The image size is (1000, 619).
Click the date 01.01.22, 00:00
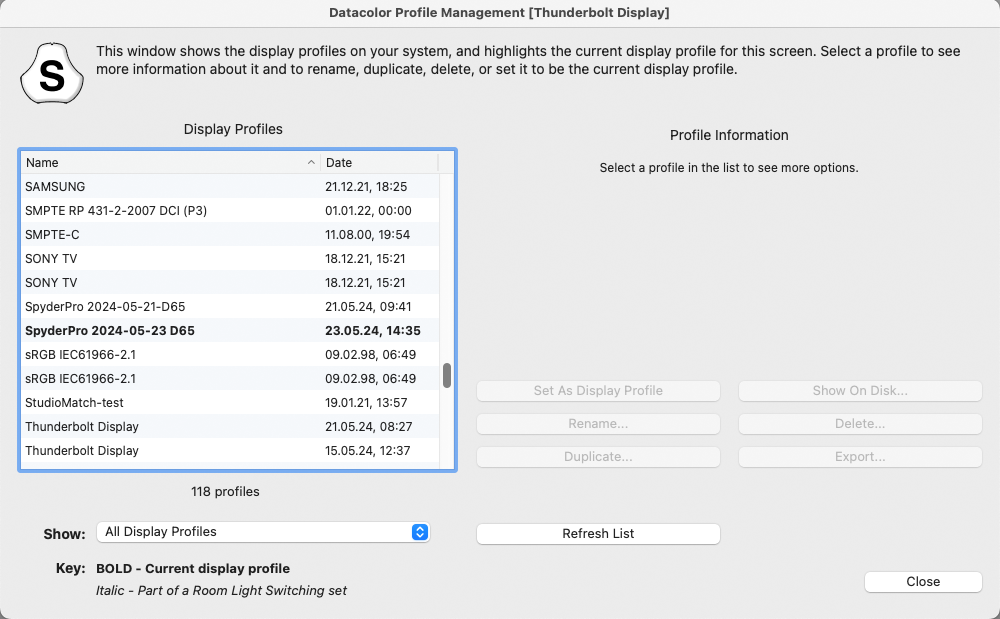368,210
